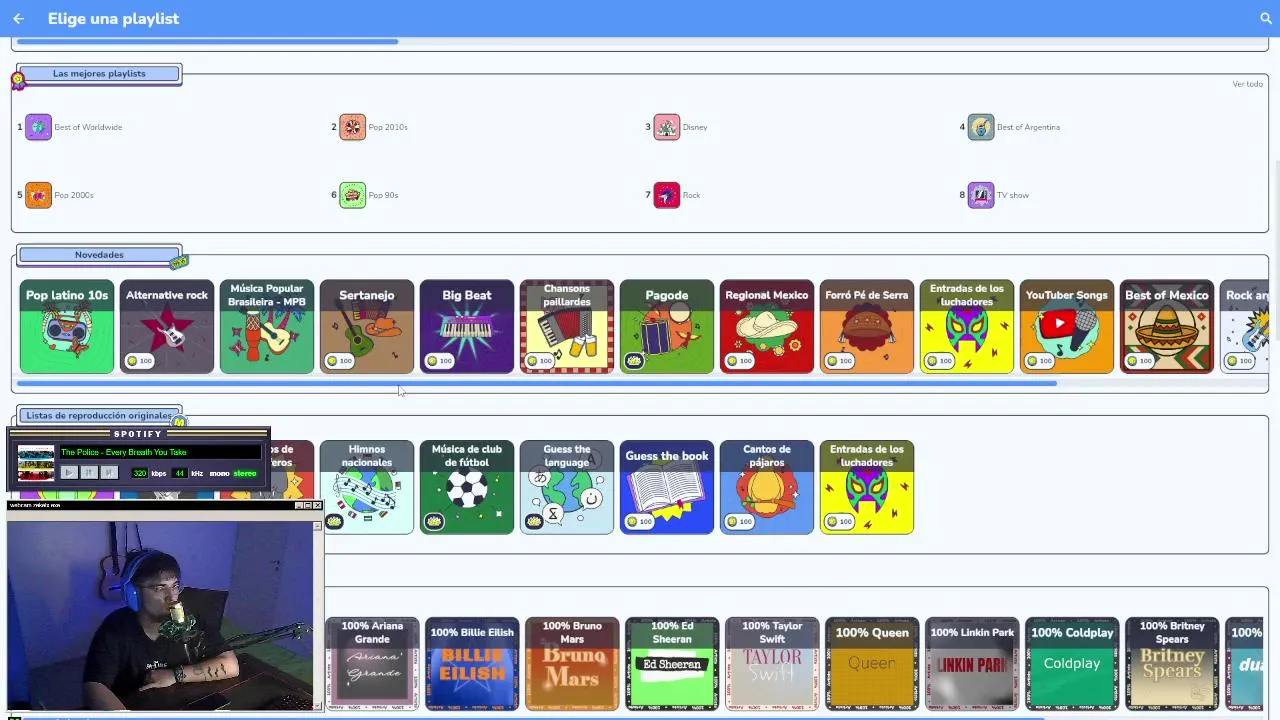Image resolution: width=1280 pixels, height=720 pixels.
Task: Open the 100% Billie Eilish playlist
Action: (x=472, y=664)
